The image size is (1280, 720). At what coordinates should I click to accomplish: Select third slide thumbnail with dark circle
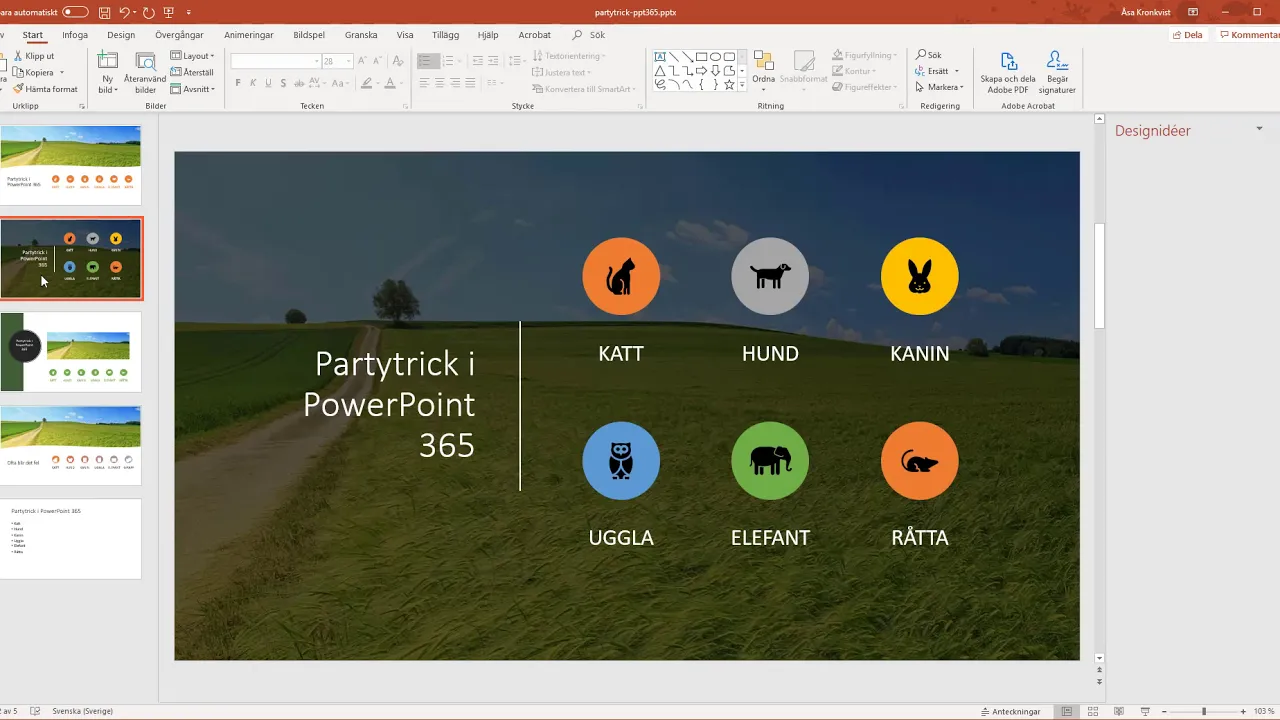(71, 352)
